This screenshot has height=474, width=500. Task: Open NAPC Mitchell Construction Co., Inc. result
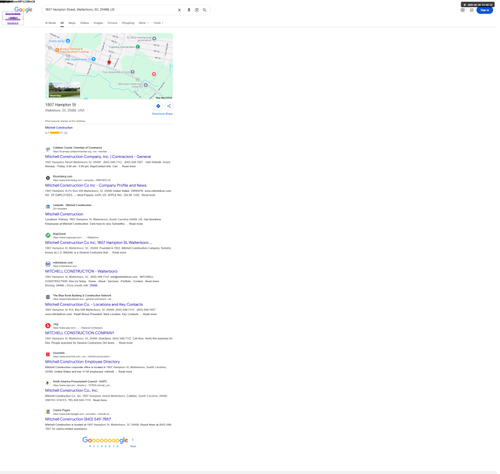pos(71,390)
